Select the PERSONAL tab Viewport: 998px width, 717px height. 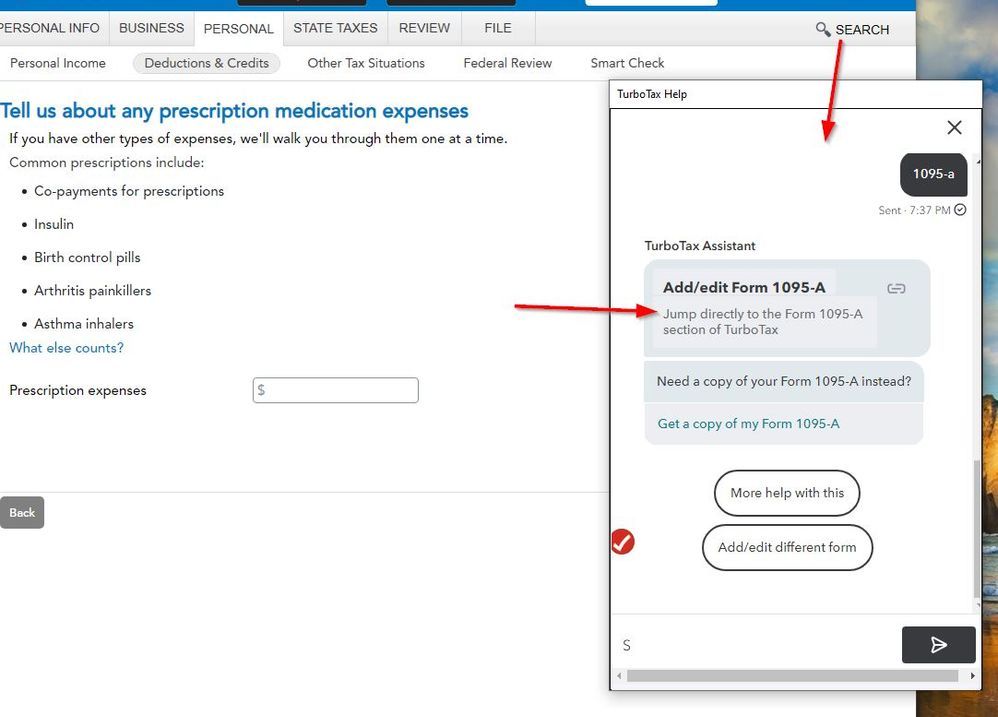239,29
